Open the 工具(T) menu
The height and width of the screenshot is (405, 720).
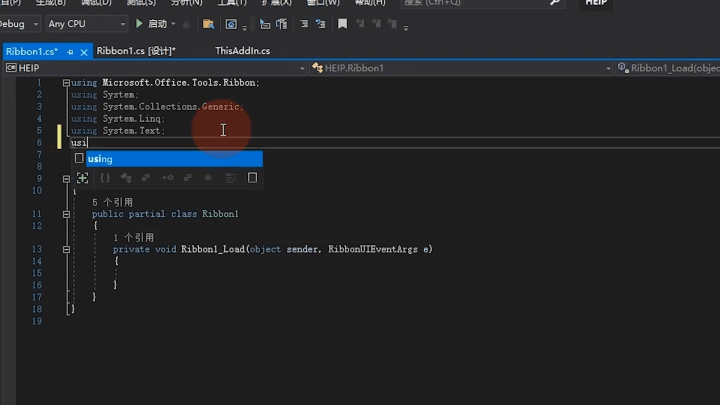point(232,3)
